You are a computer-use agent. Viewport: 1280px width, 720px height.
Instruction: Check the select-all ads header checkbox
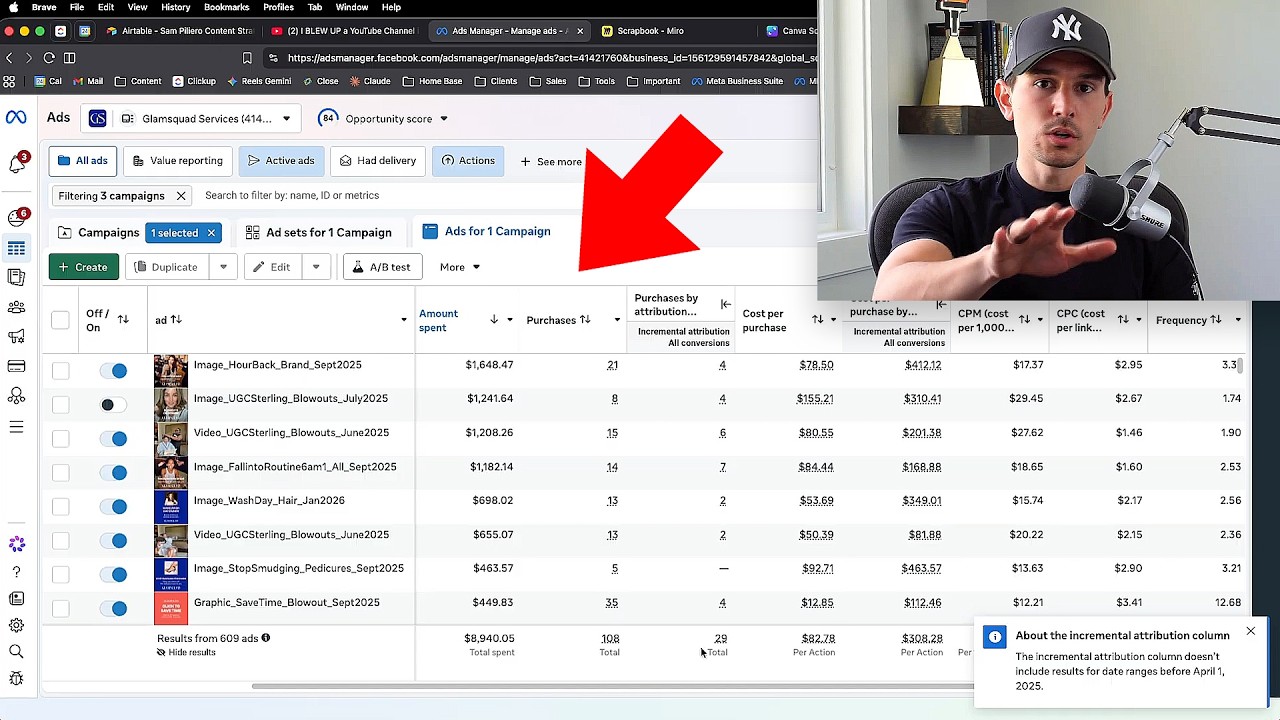point(61,320)
